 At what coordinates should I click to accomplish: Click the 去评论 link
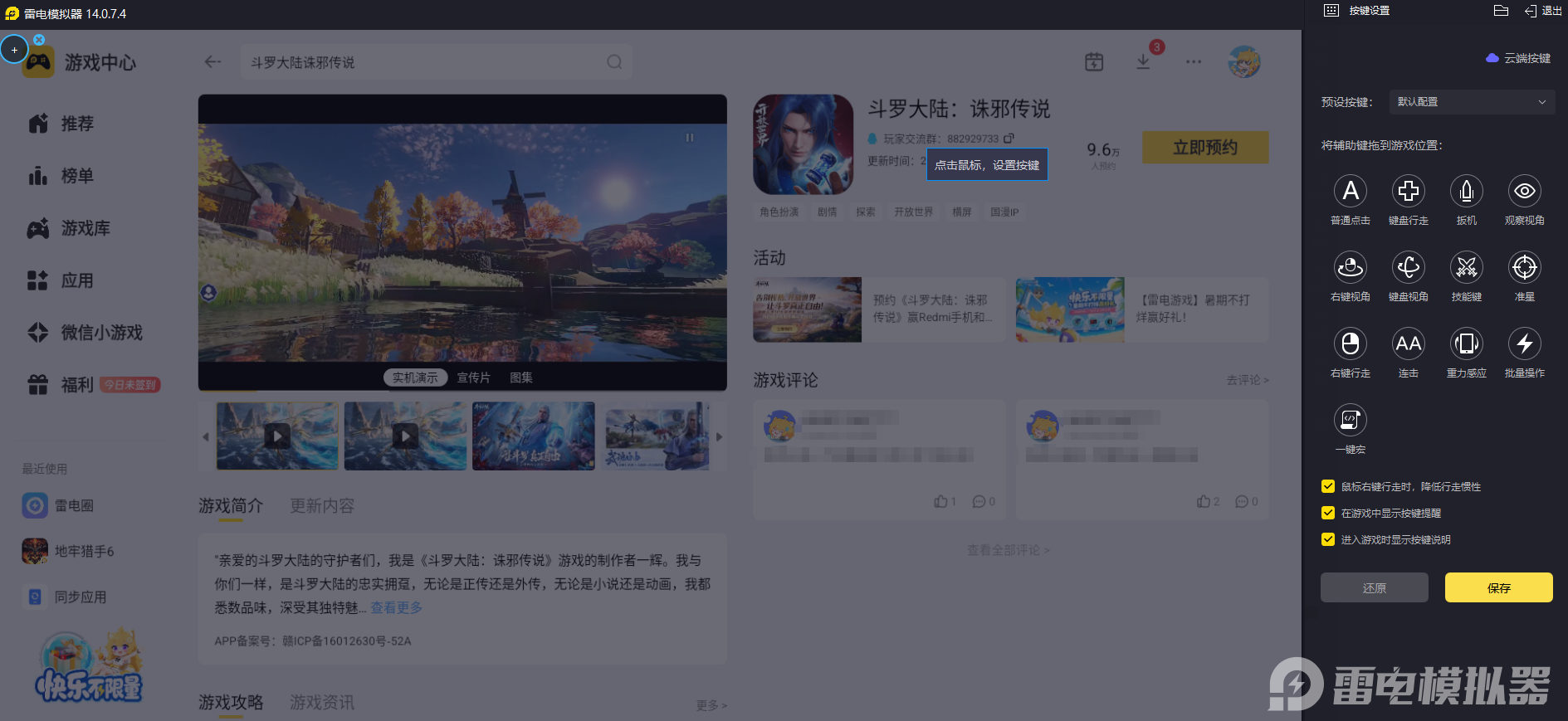[x=1248, y=380]
